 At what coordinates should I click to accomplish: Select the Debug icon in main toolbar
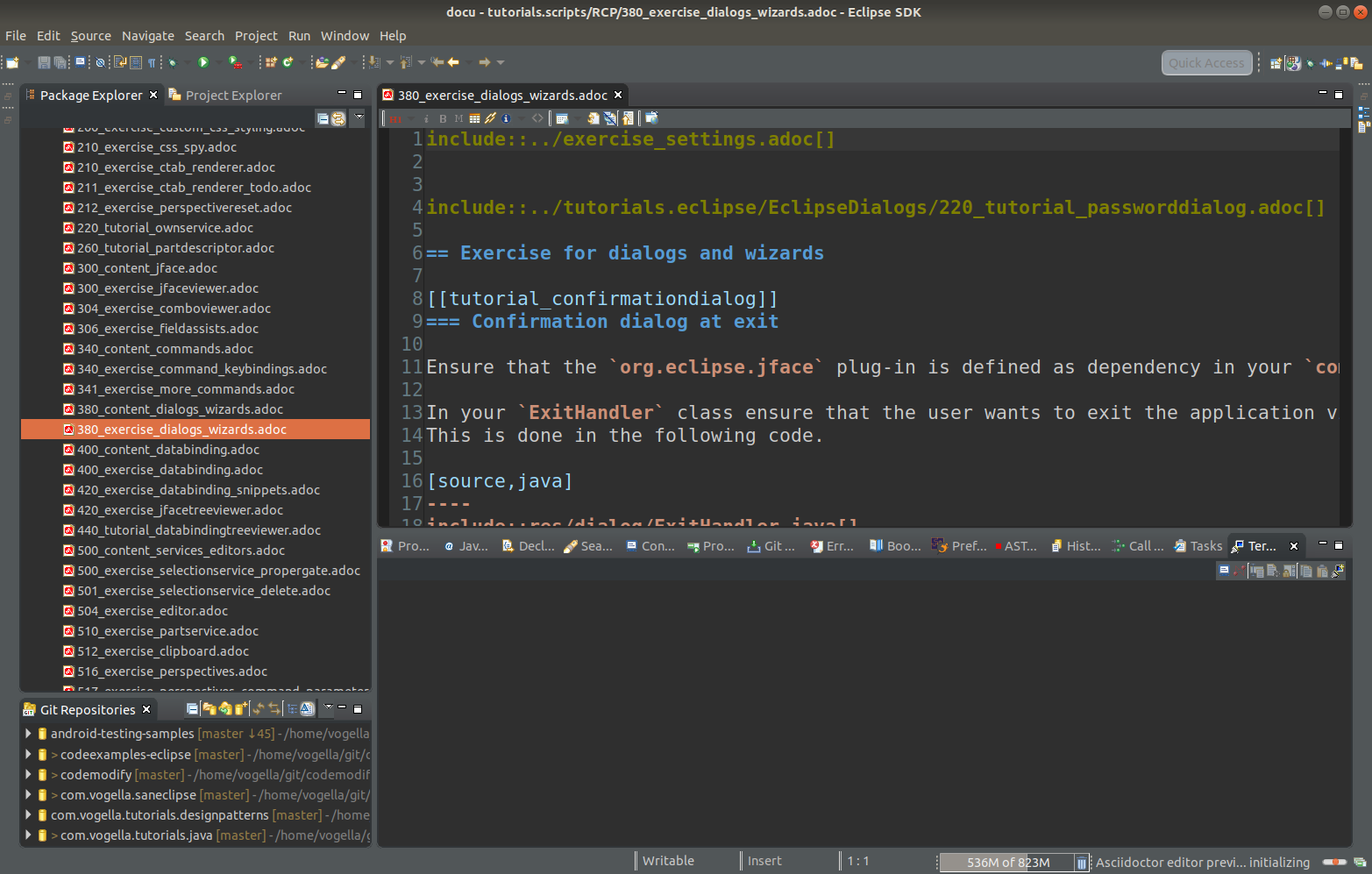point(172,61)
